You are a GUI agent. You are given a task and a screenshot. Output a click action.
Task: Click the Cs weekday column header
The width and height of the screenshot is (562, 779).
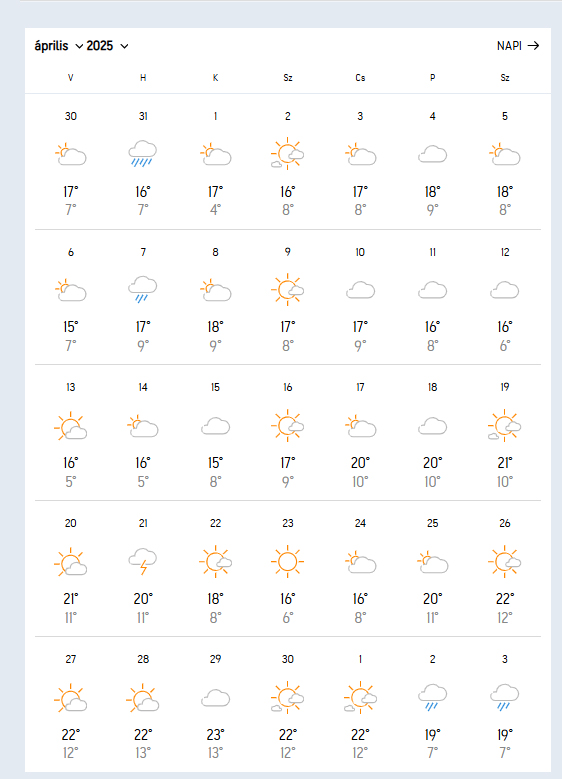point(360,78)
